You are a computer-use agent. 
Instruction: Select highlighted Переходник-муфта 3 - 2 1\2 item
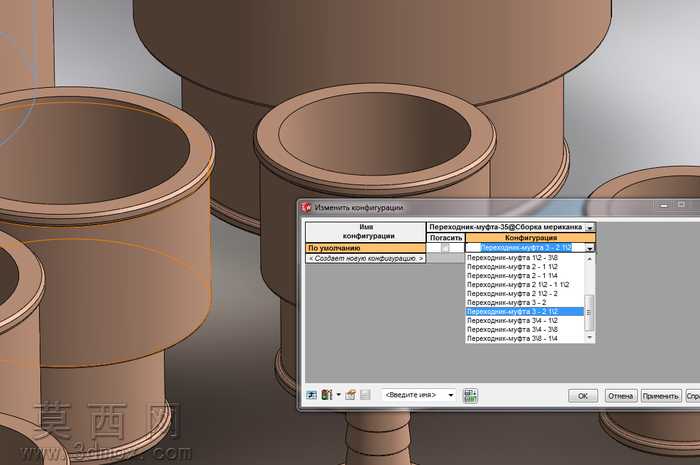click(x=525, y=311)
